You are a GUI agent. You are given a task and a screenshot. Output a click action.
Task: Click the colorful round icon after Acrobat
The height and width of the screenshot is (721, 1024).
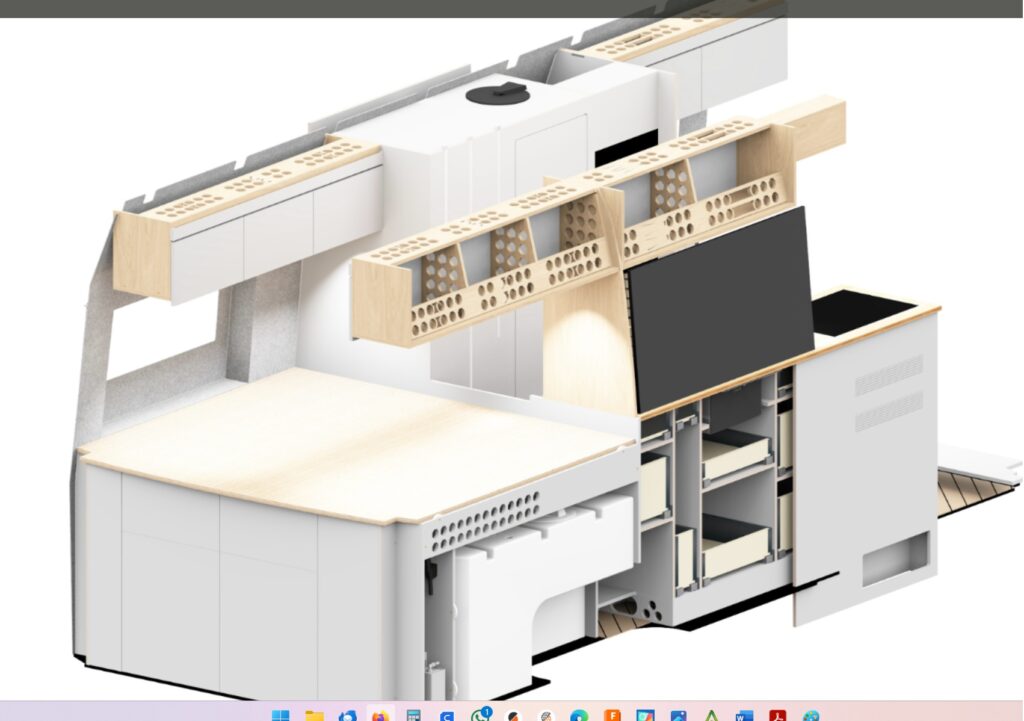[x=810, y=716]
